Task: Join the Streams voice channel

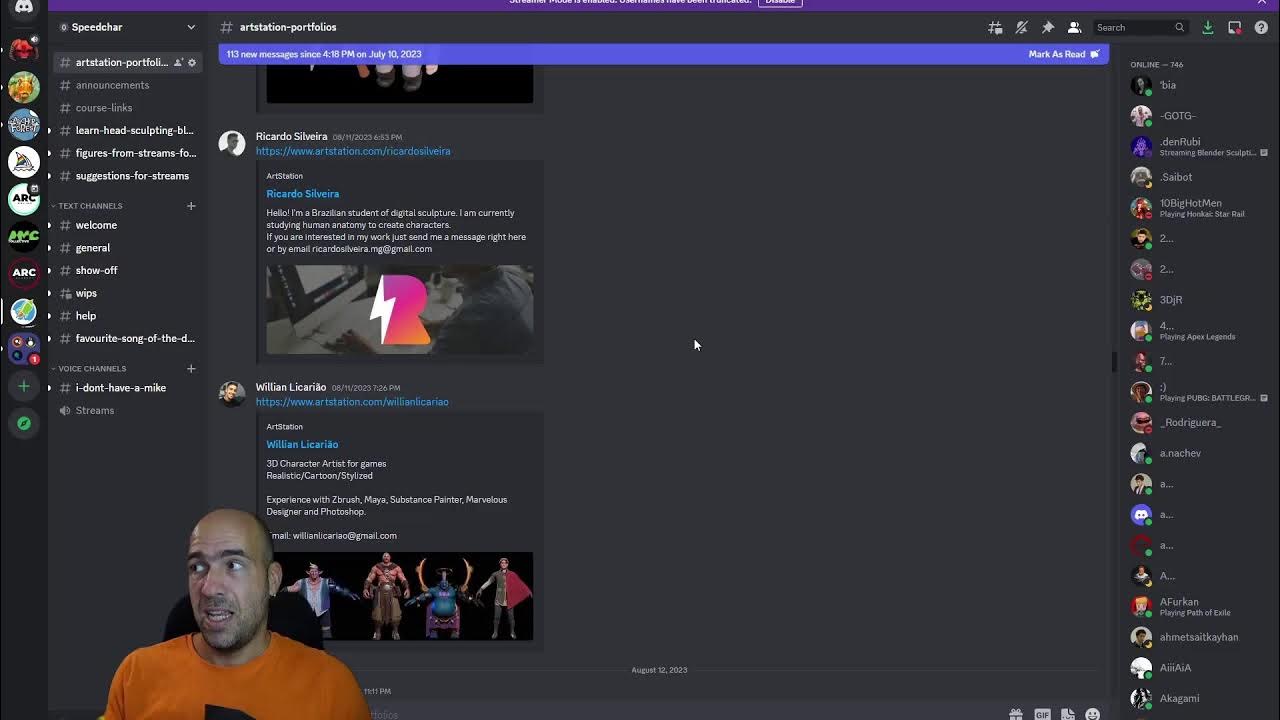Action: 126,411
